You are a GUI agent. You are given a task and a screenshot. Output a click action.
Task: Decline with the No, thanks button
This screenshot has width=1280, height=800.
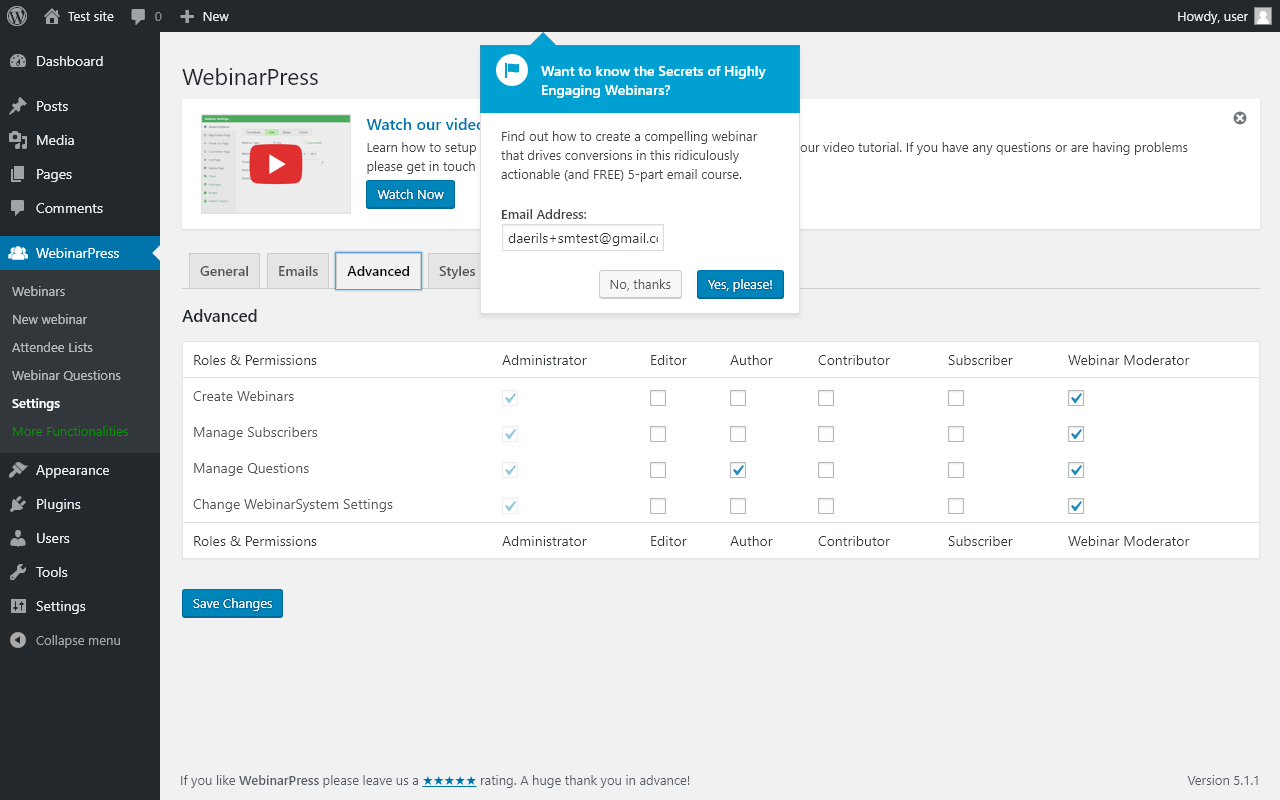(x=640, y=284)
